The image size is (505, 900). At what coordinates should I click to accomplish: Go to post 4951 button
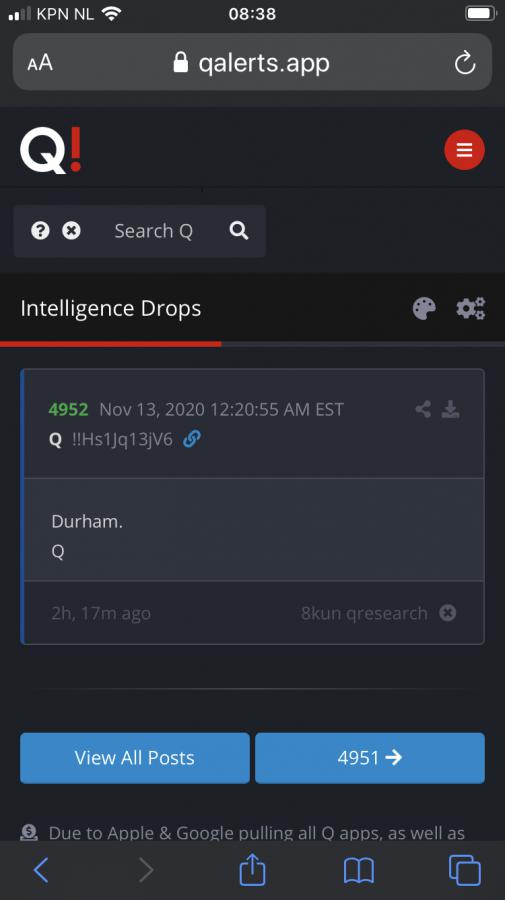click(370, 758)
